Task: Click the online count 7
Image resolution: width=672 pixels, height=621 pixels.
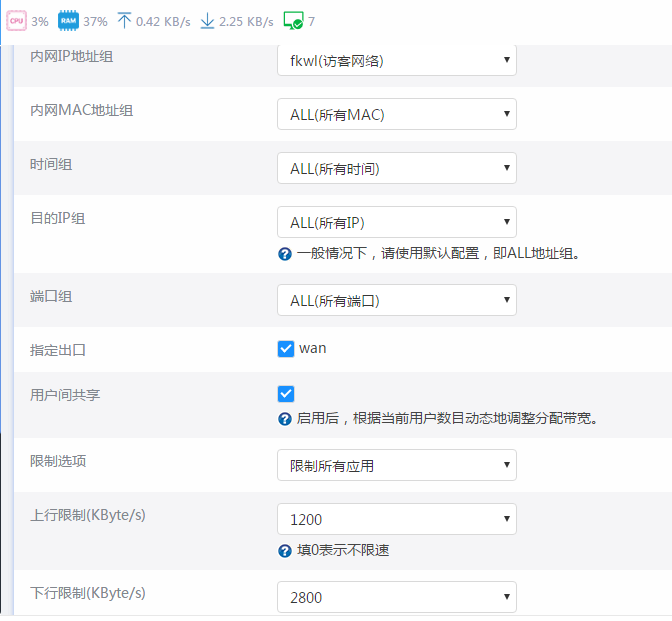Action: (312, 21)
